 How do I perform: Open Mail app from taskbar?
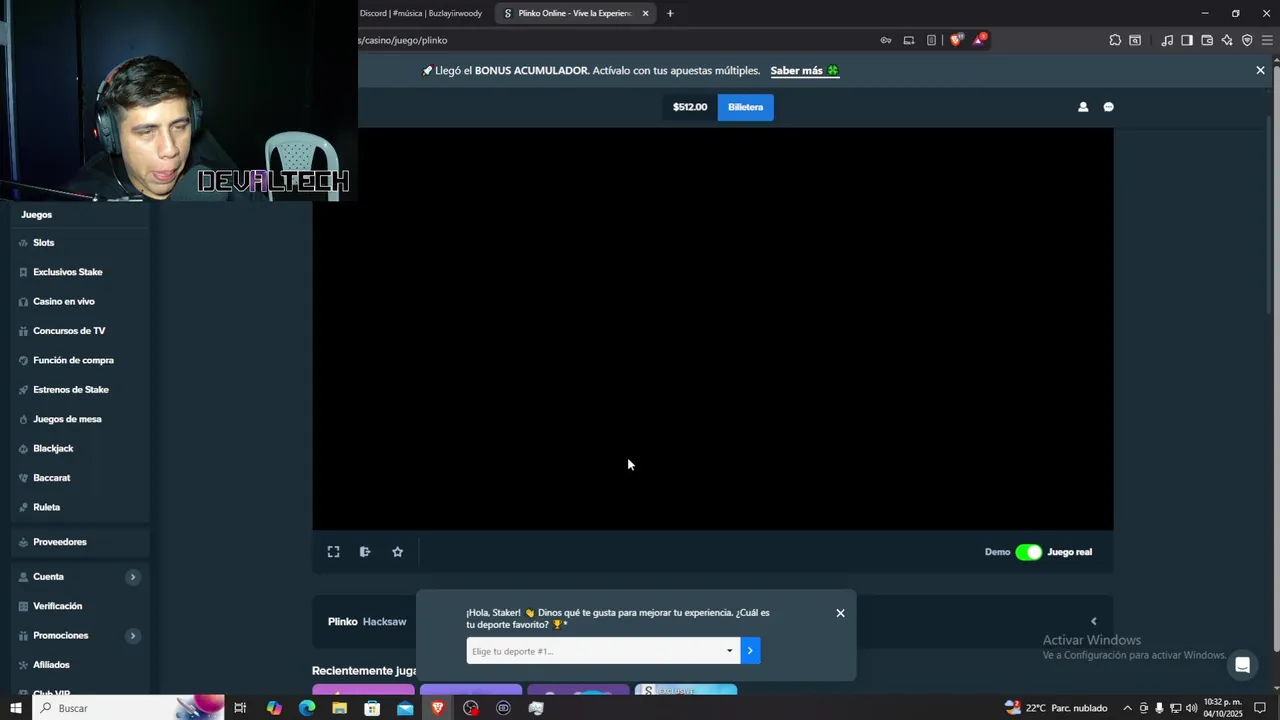[405, 708]
